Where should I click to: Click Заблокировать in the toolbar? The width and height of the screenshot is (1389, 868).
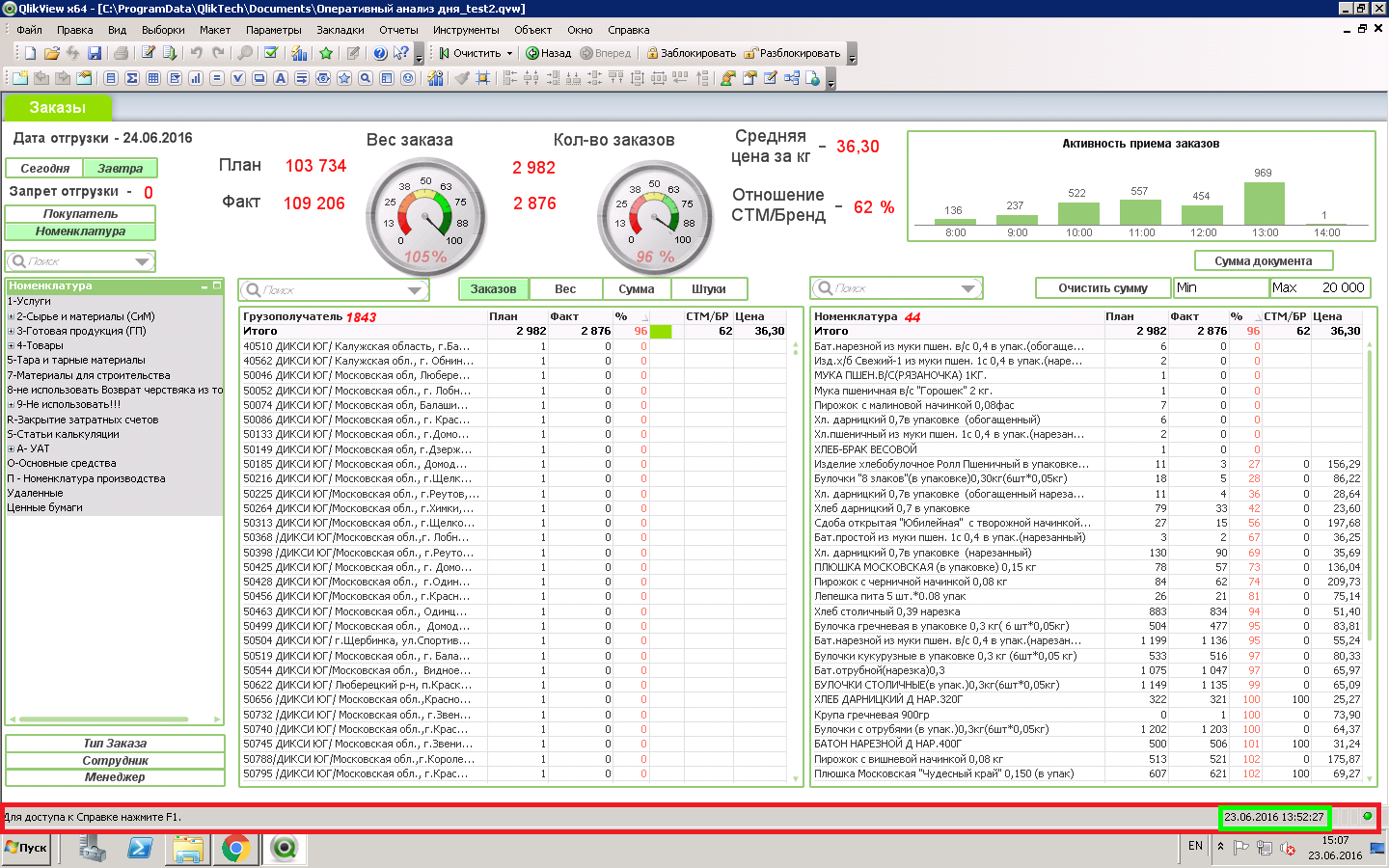click(691, 54)
